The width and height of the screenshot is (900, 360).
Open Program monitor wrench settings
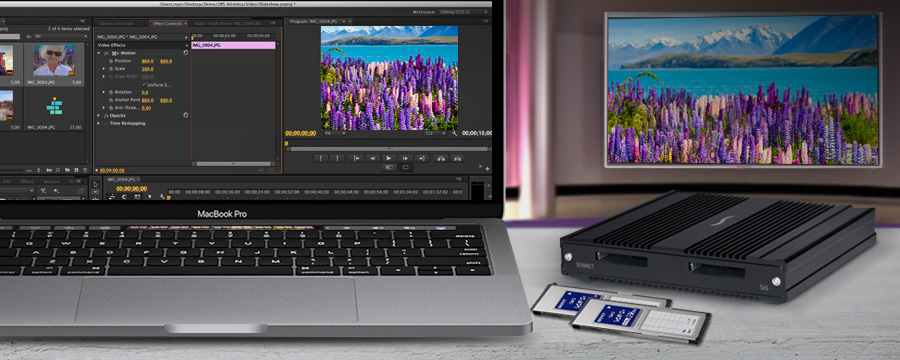click(455, 133)
